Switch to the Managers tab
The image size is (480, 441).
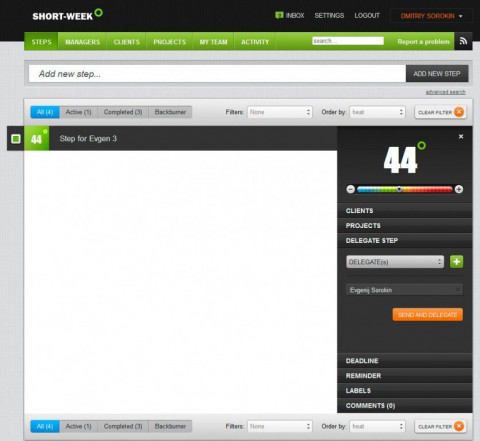(82, 42)
